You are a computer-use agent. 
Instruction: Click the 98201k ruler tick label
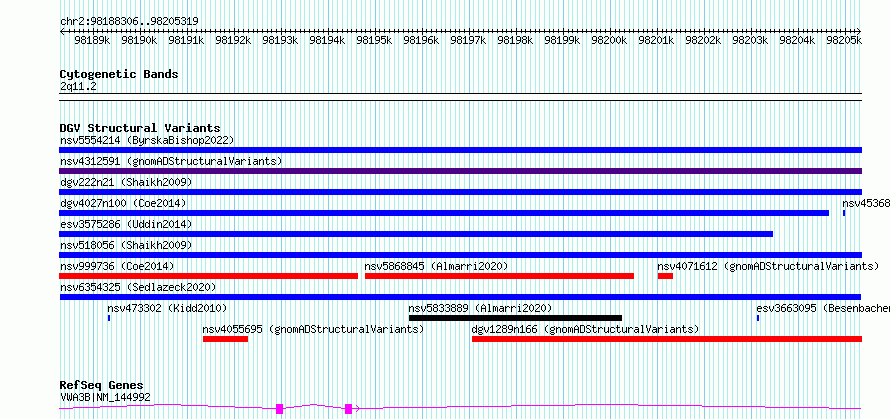pyautogui.click(x=657, y=40)
